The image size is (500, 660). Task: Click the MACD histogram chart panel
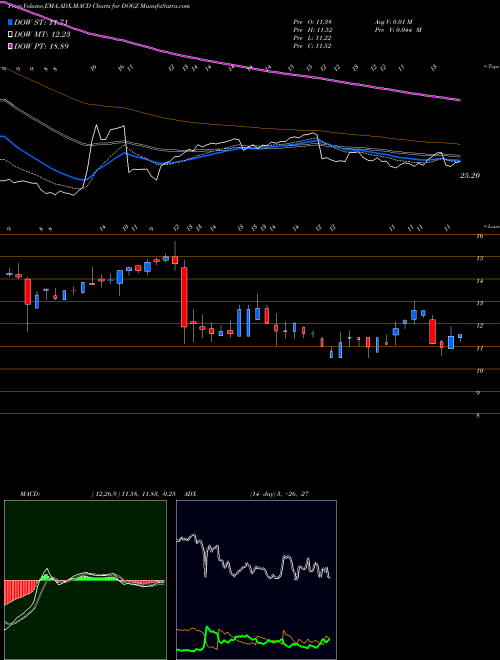coord(85,580)
